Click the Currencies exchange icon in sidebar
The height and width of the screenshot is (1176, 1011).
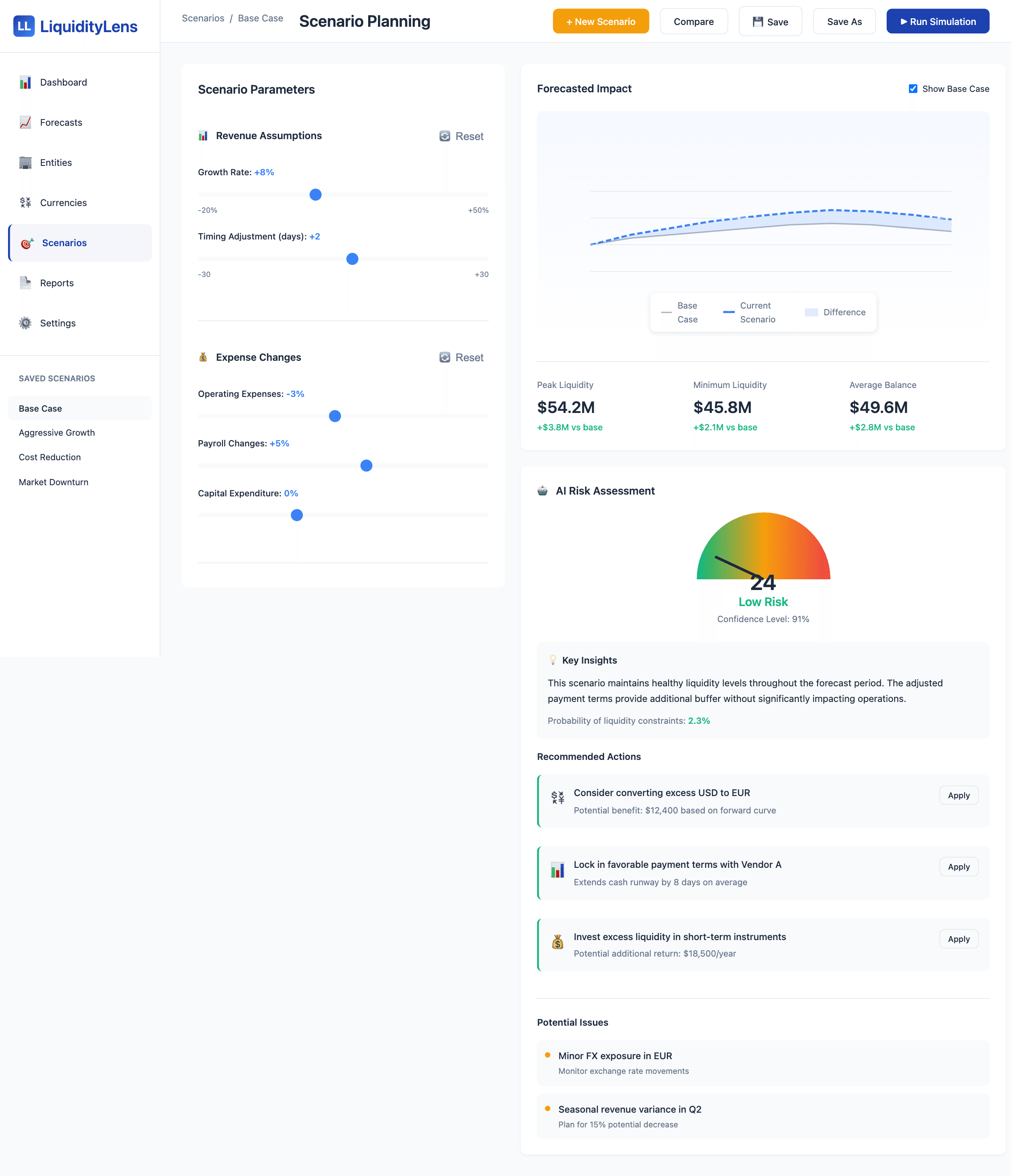click(25, 202)
